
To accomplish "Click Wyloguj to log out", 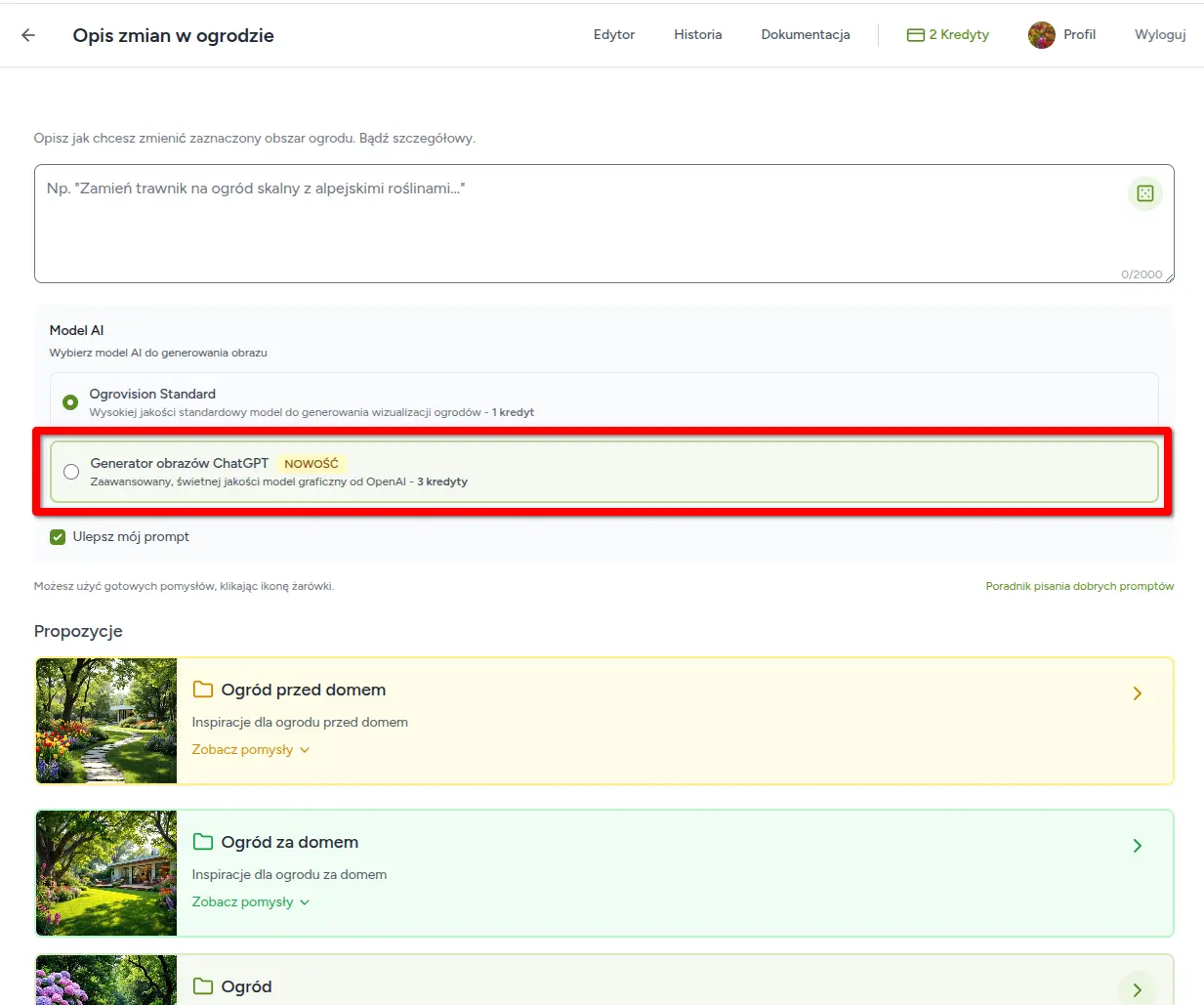I will coord(1159,34).
